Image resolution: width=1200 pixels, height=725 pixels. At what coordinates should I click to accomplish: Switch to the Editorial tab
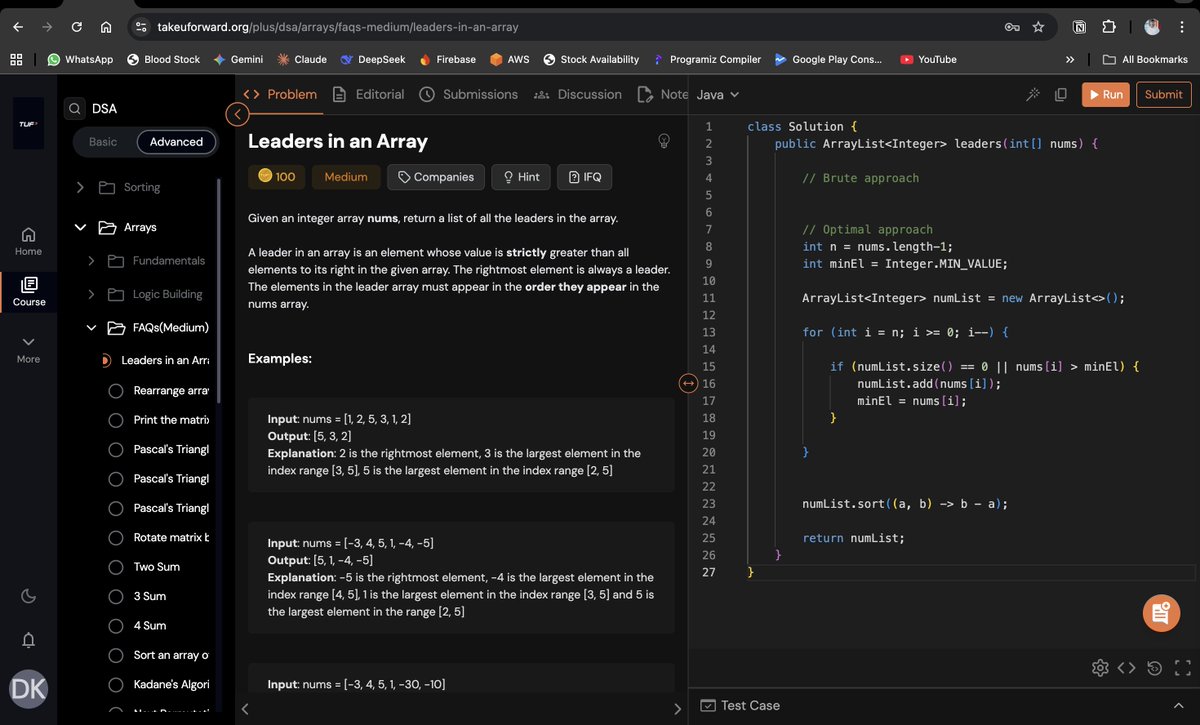point(368,94)
